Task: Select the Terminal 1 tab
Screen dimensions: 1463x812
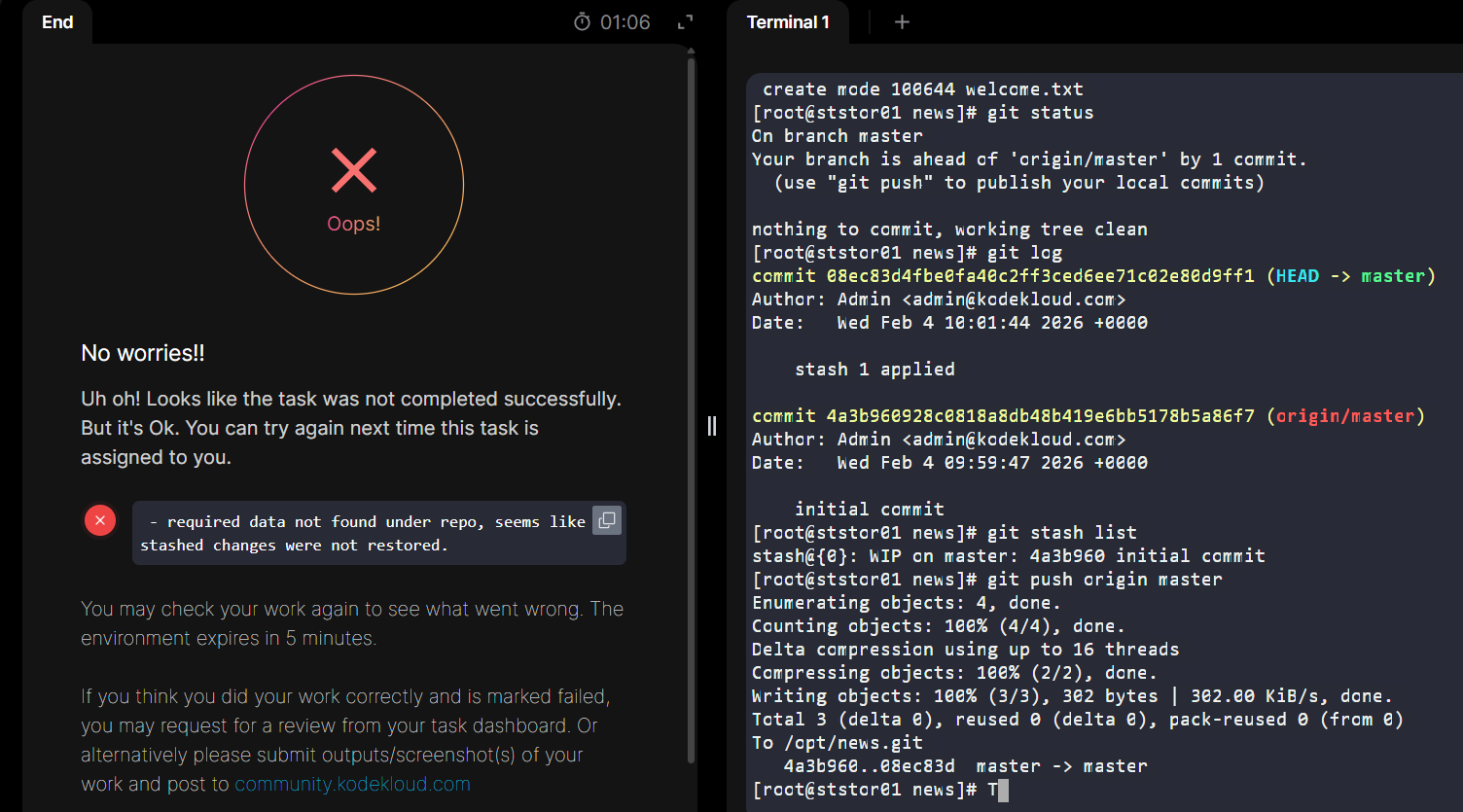Action: [x=788, y=22]
